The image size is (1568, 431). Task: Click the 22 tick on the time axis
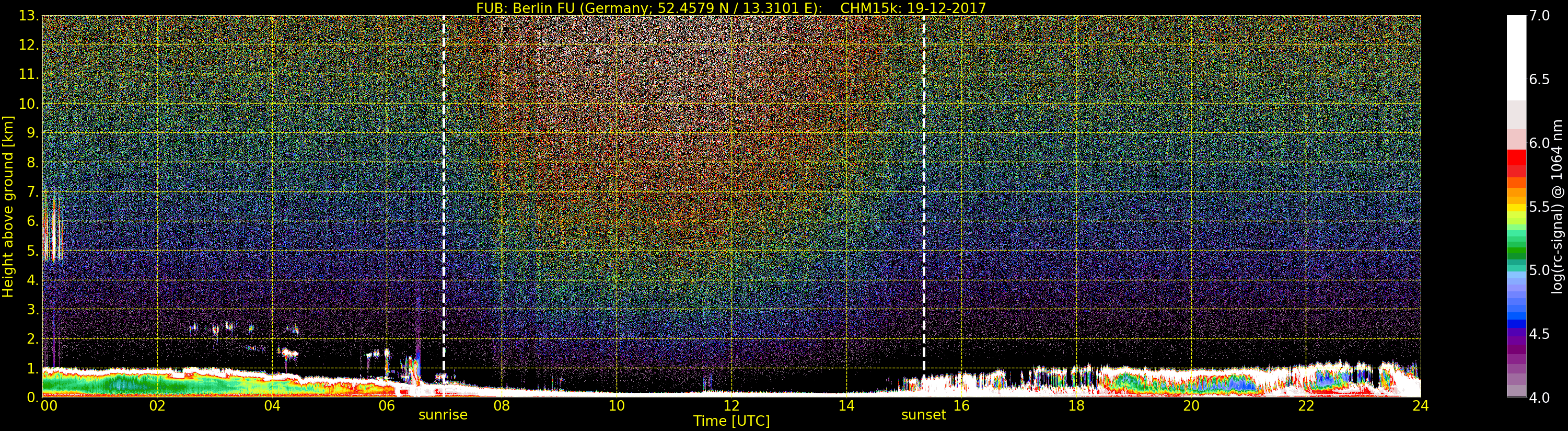1306,406
